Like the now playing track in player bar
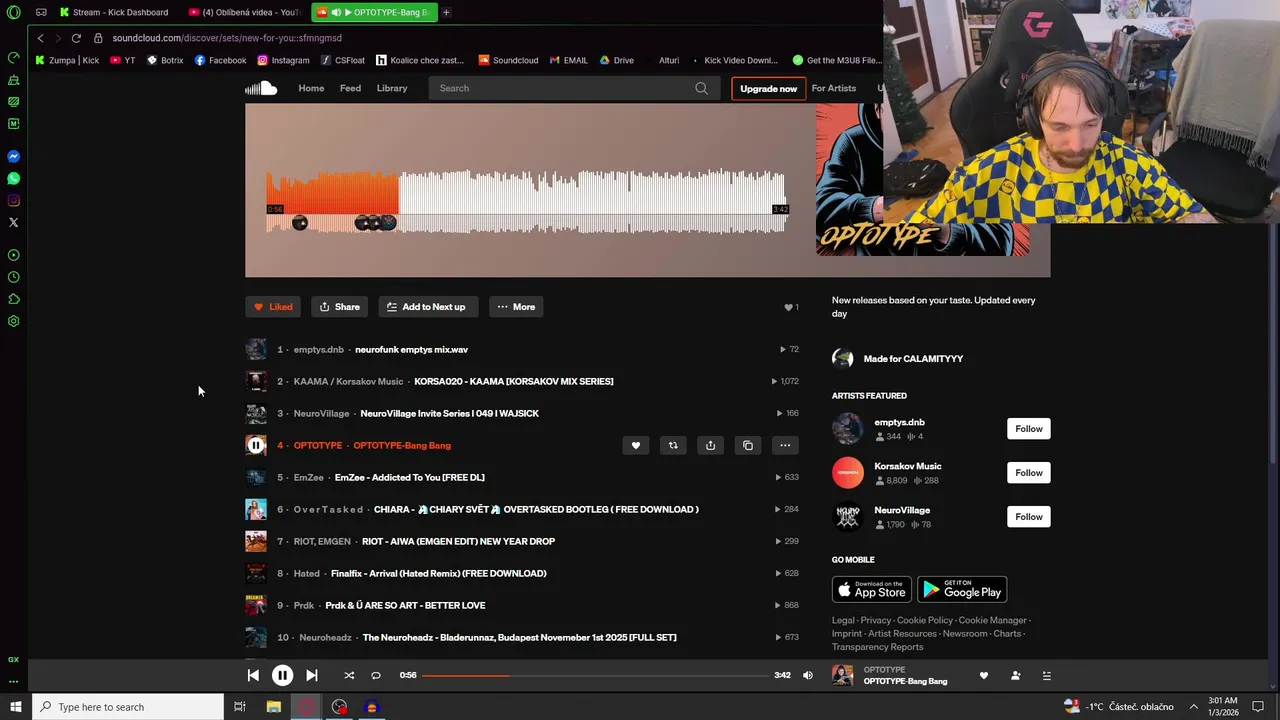This screenshot has width=1280, height=720. [x=983, y=675]
